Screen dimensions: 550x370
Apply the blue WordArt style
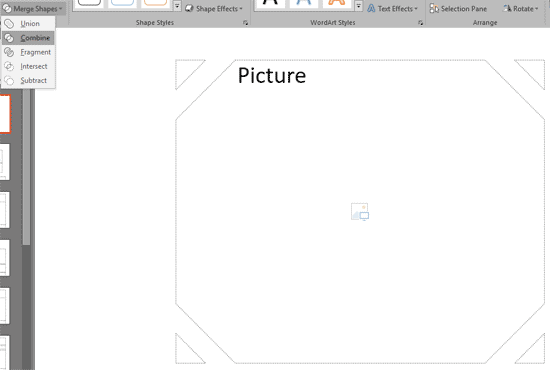pyautogui.click(x=303, y=4)
